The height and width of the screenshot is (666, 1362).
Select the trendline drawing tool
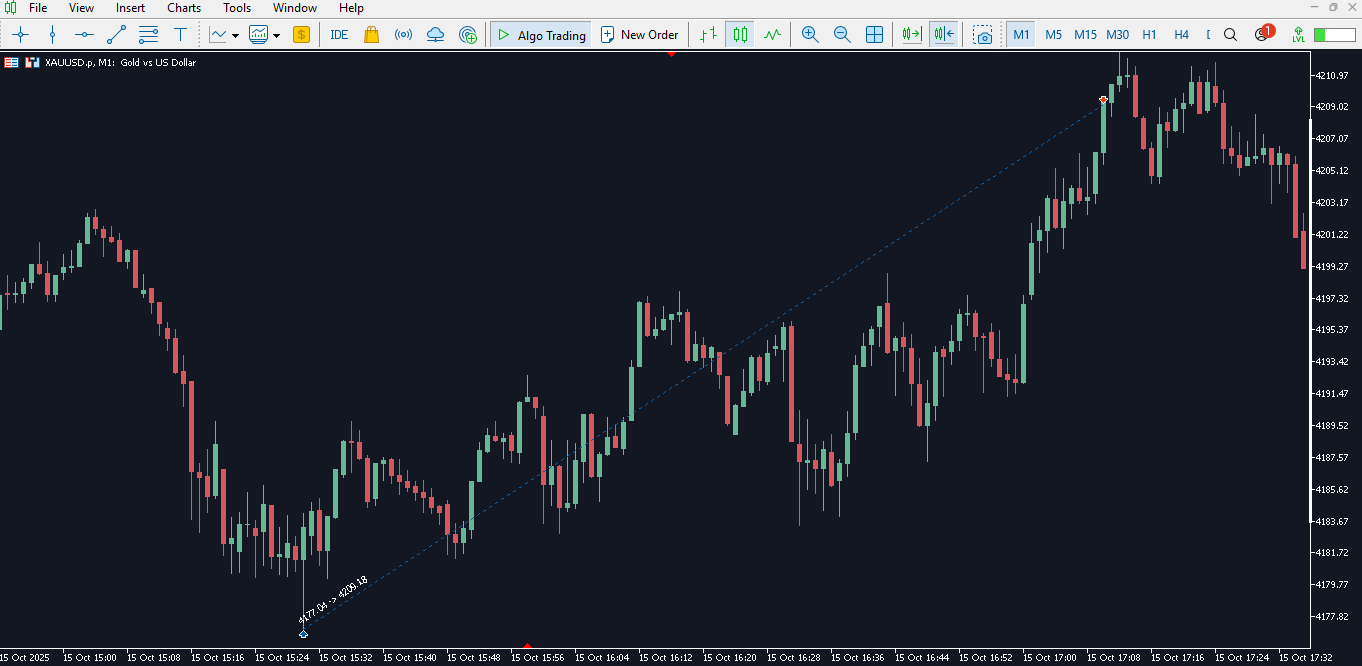tap(116, 35)
